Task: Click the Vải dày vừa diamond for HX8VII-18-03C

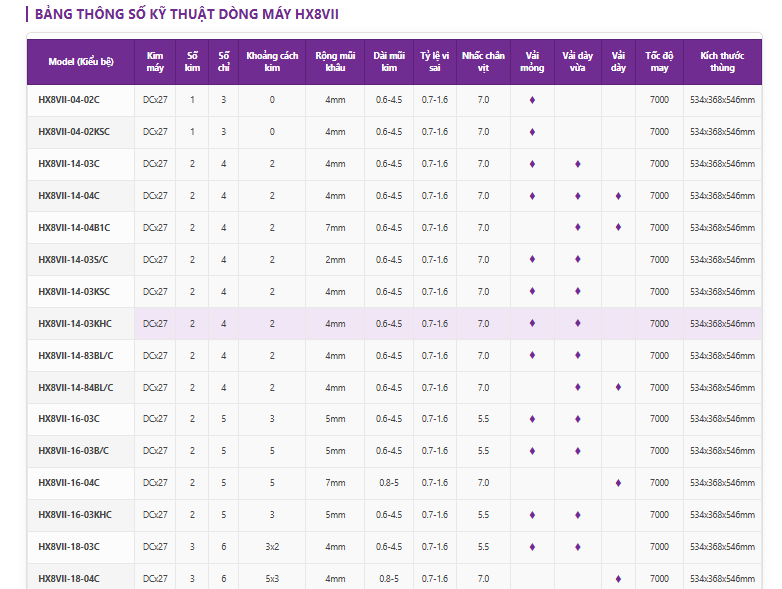Action: pyautogui.click(x=578, y=547)
